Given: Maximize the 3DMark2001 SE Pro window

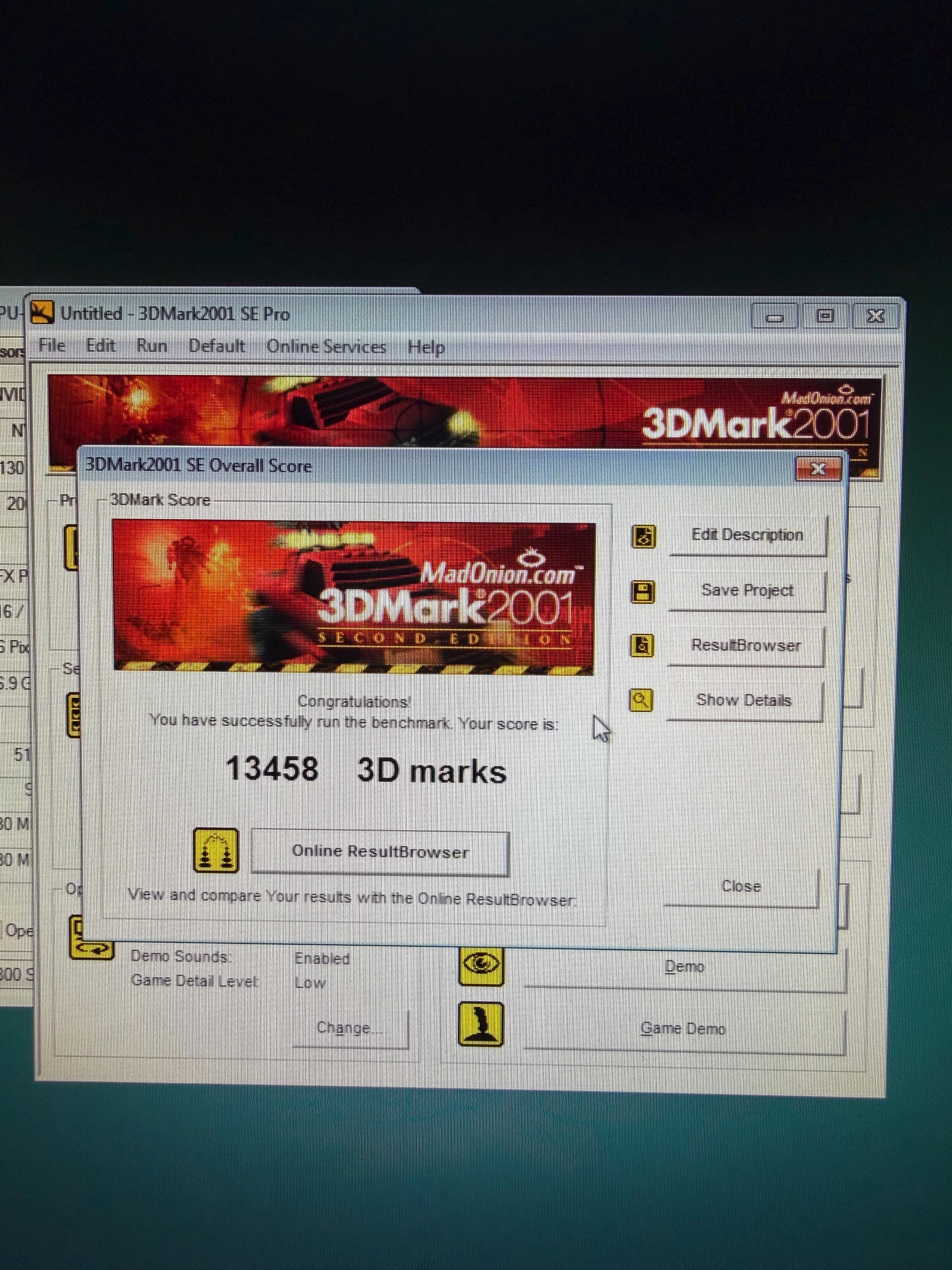Looking at the screenshot, I should point(824,316).
